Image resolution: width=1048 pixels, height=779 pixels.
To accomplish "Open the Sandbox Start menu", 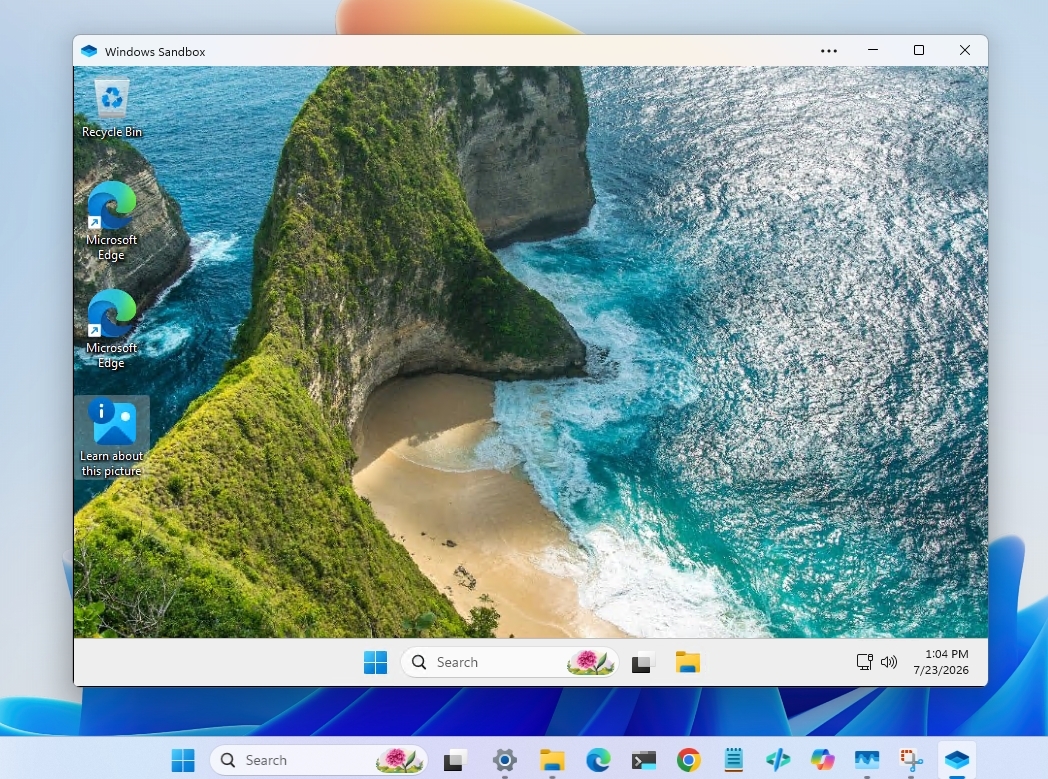I will (376, 662).
